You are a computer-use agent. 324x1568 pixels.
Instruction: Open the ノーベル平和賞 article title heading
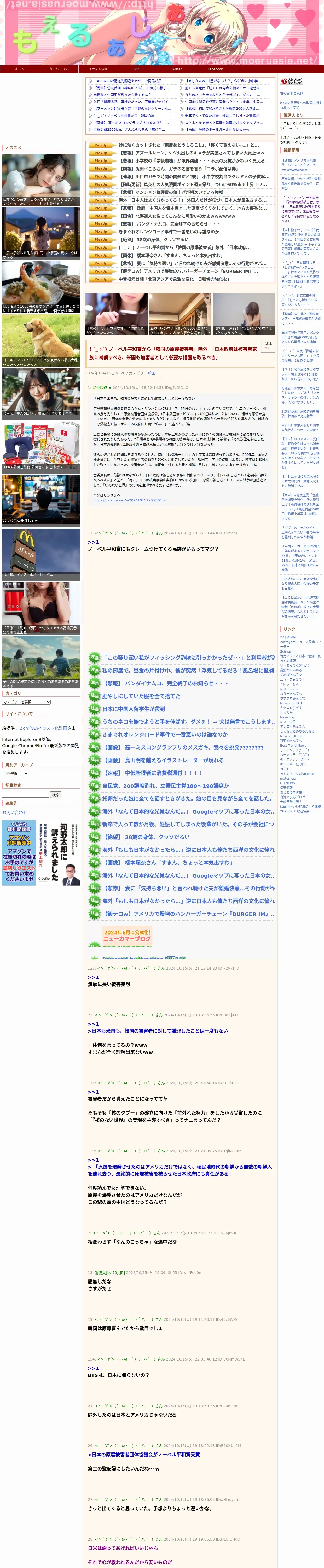tap(173, 353)
